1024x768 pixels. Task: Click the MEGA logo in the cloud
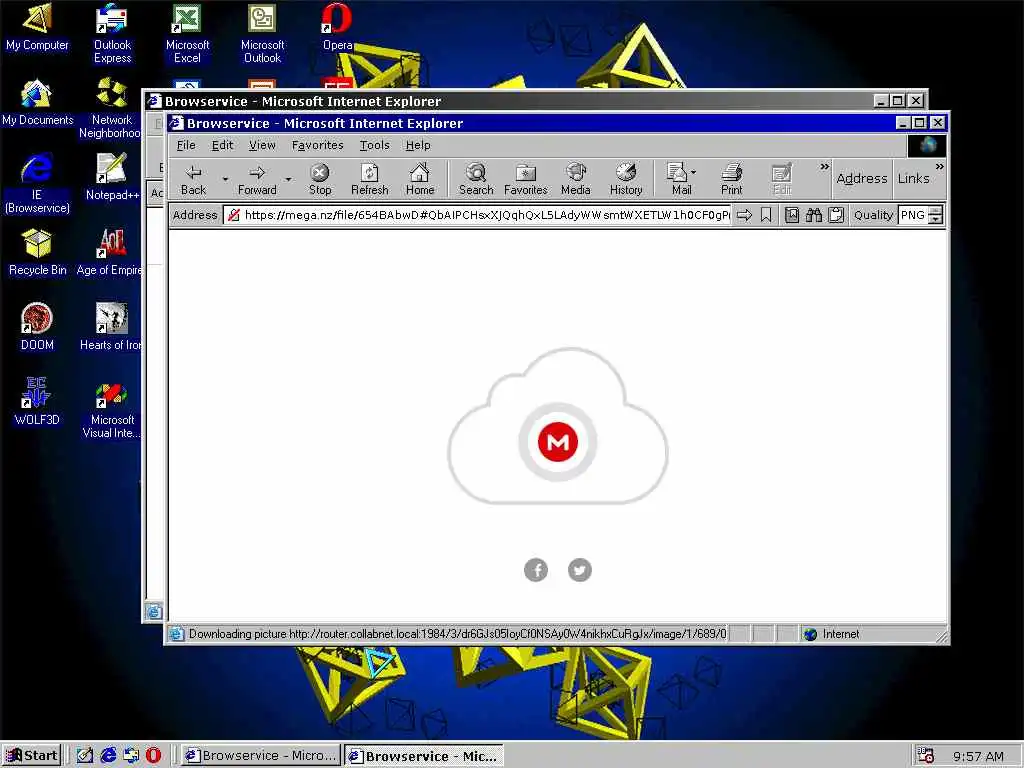(558, 442)
